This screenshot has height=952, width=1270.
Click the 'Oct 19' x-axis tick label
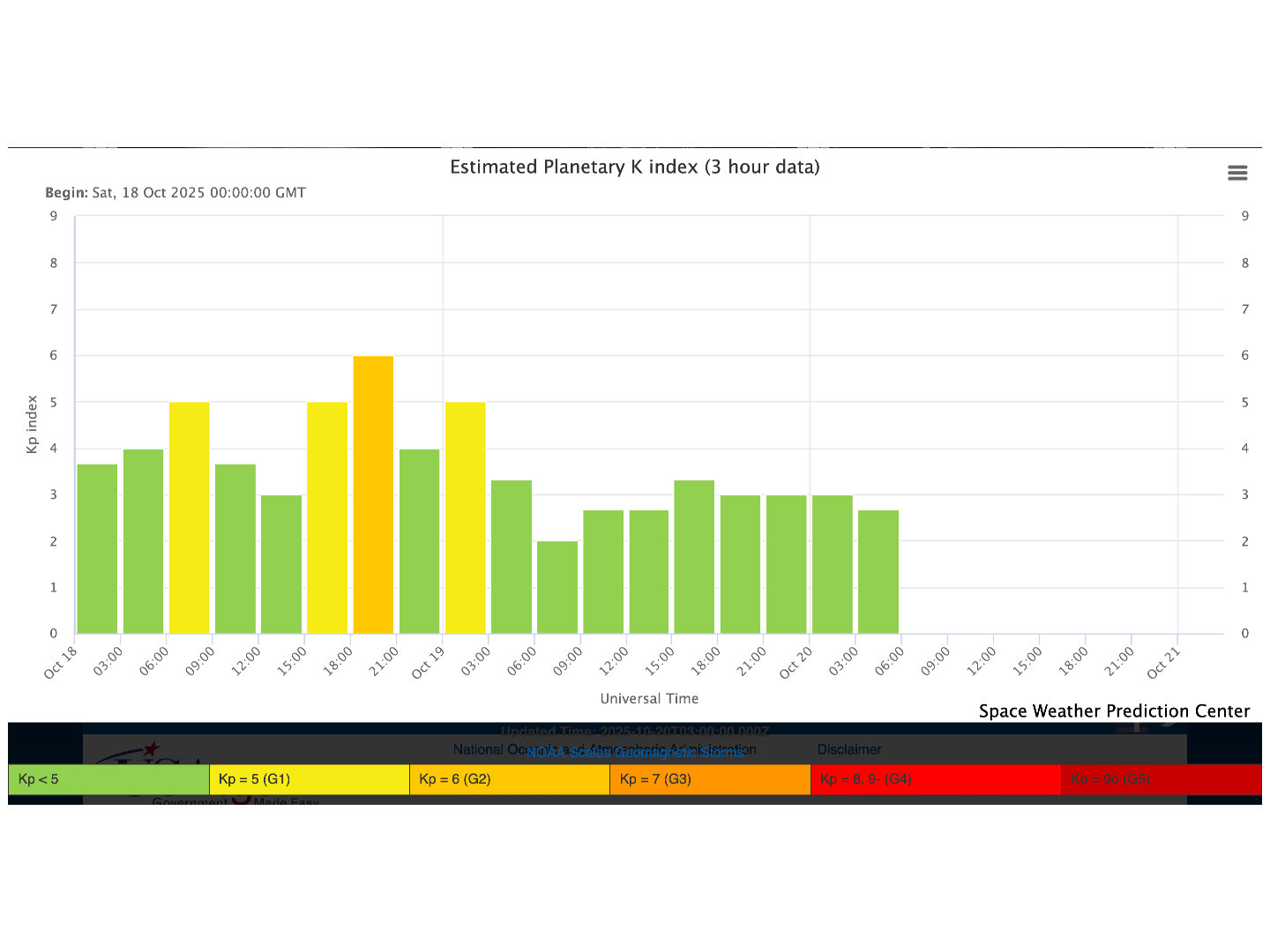[x=427, y=663]
